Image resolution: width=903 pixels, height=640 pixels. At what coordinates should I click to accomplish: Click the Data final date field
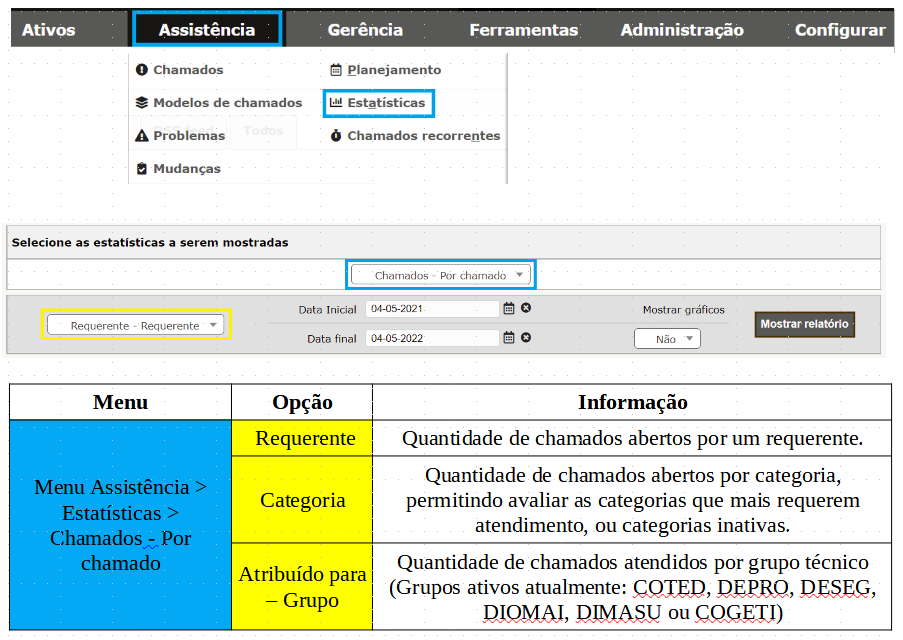pos(431,338)
